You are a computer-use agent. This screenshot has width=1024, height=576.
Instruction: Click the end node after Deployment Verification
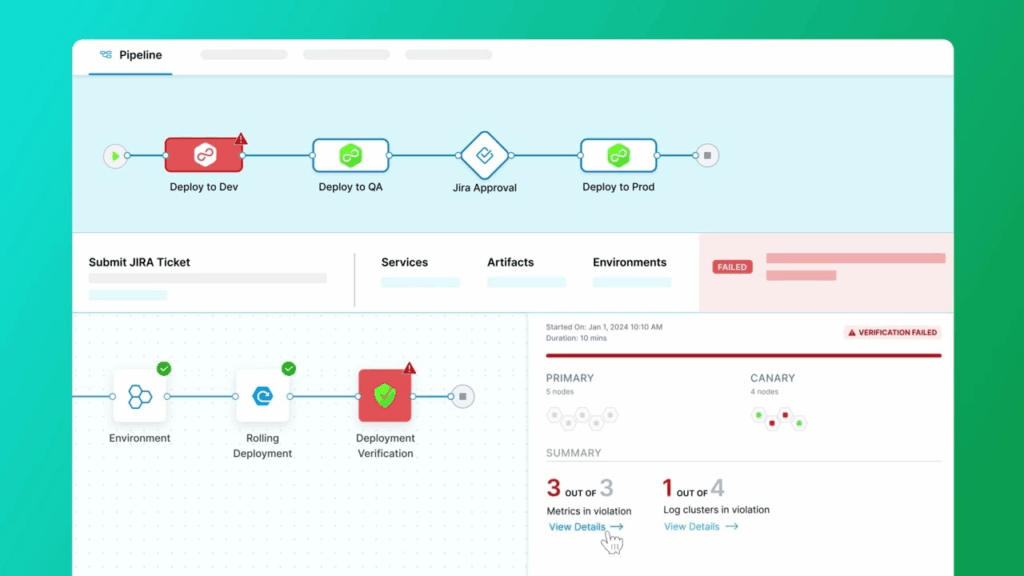(x=462, y=396)
